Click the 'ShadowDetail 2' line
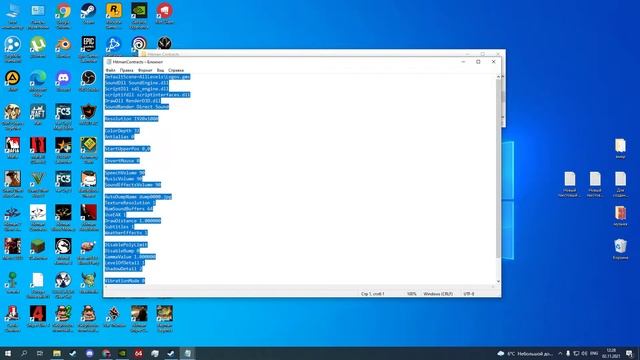 click(x=123, y=269)
